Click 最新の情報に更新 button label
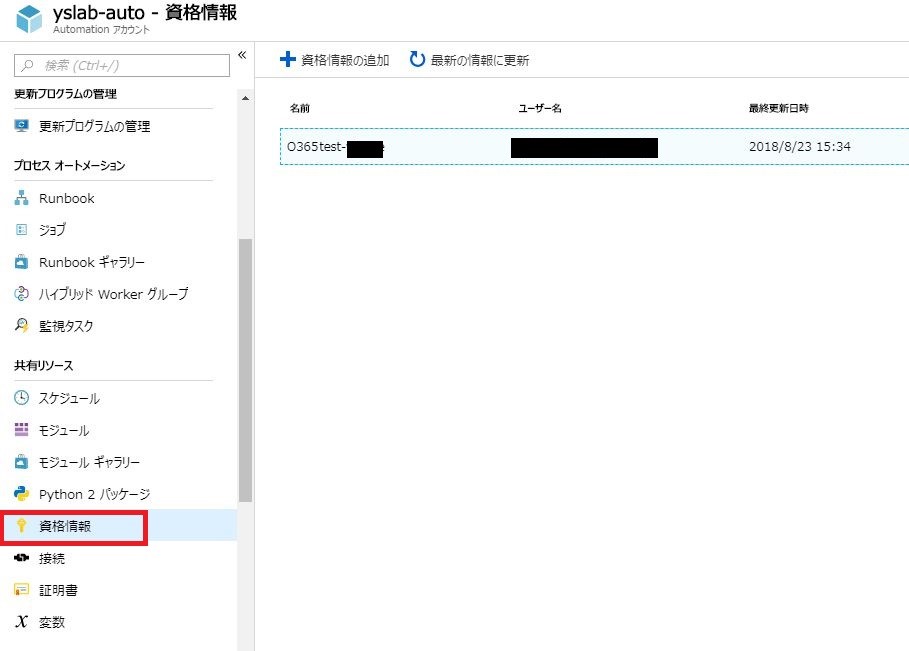909x651 pixels. pos(479,60)
